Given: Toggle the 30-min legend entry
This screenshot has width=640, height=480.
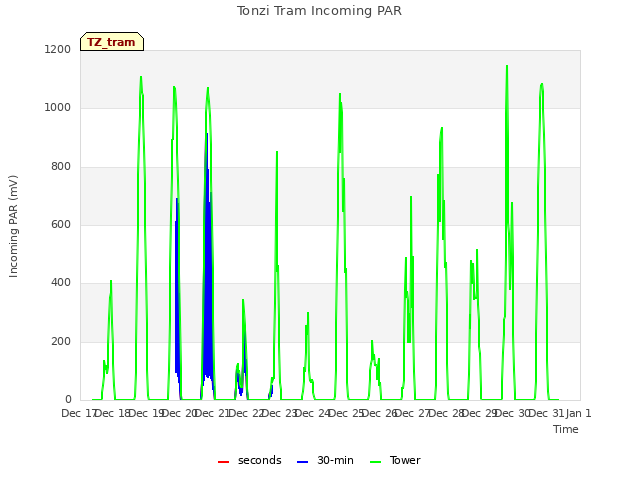Looking at the screenshot, I should (325, 460).
